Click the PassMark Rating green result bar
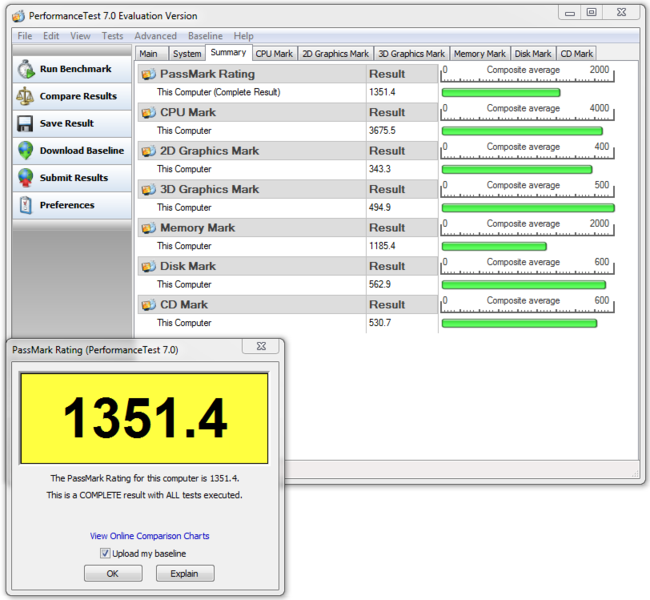The width and height of the screenshot is (650, 600). [x=501, y=92]
